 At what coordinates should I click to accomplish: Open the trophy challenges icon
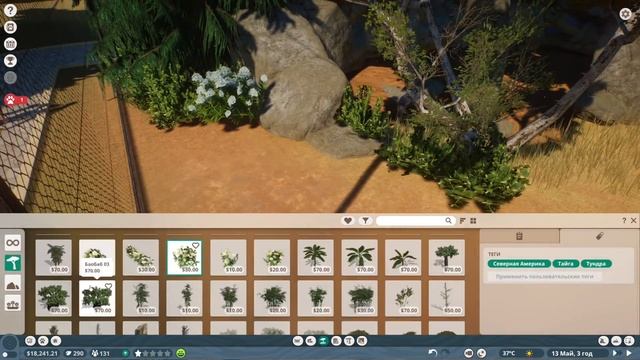point(10,61)
